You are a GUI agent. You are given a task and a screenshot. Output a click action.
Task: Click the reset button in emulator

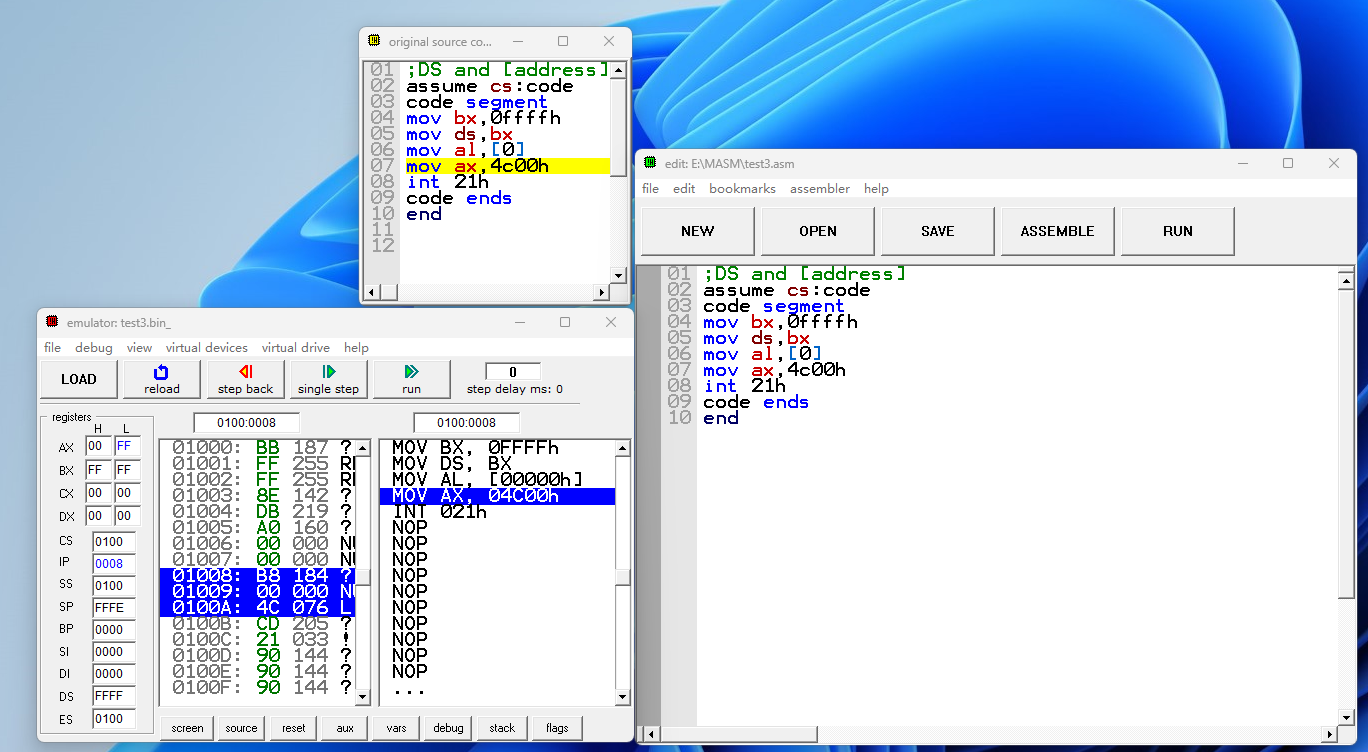click(x=294, y=728)
